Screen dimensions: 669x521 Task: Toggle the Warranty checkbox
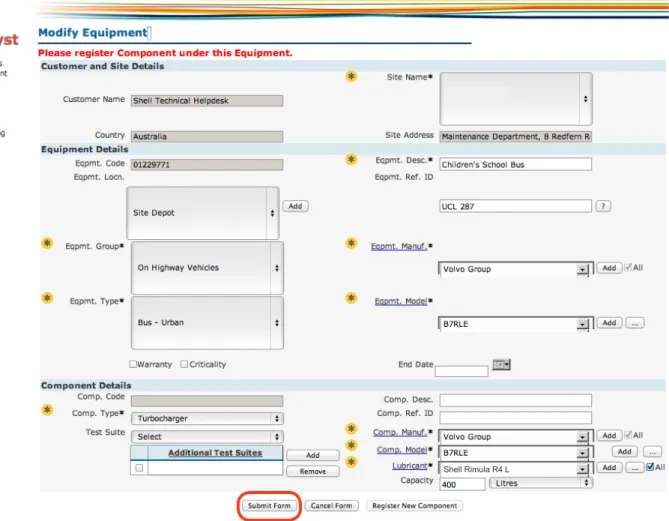133,364
